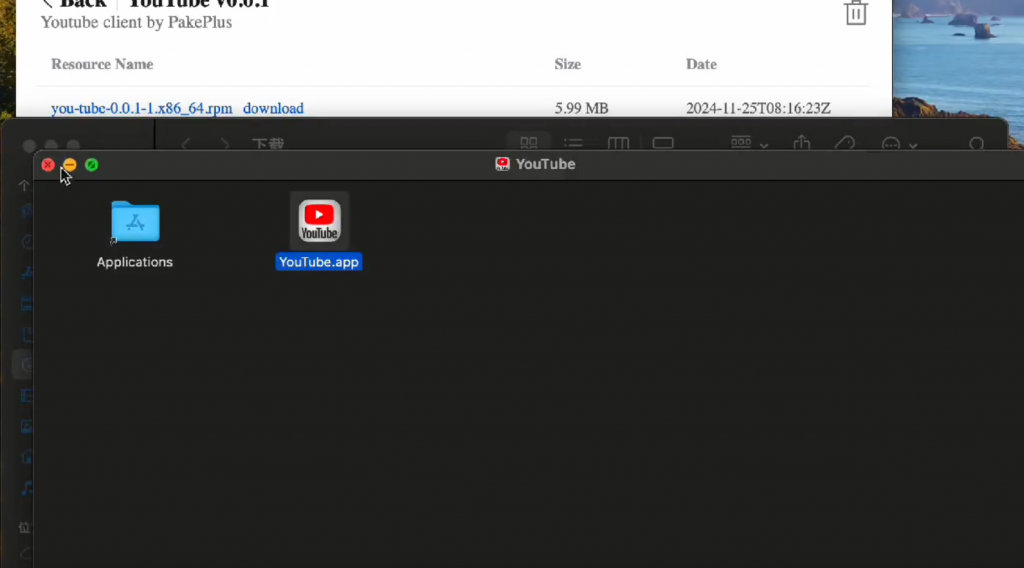Click the YouTube.app file name label
1024x568 pixels.
(x=319, y=262)
